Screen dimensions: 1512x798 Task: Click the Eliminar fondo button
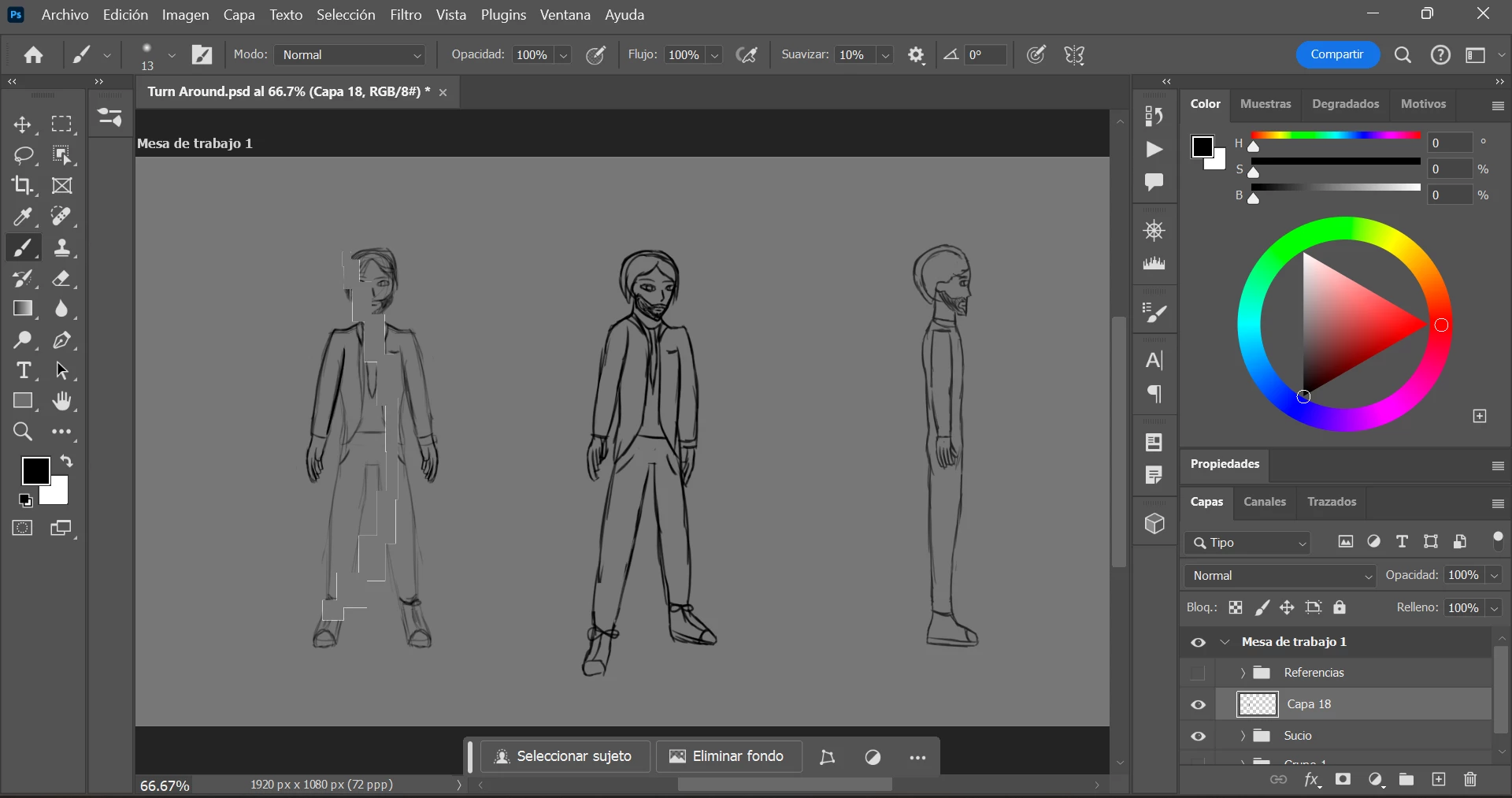point(728,756)
